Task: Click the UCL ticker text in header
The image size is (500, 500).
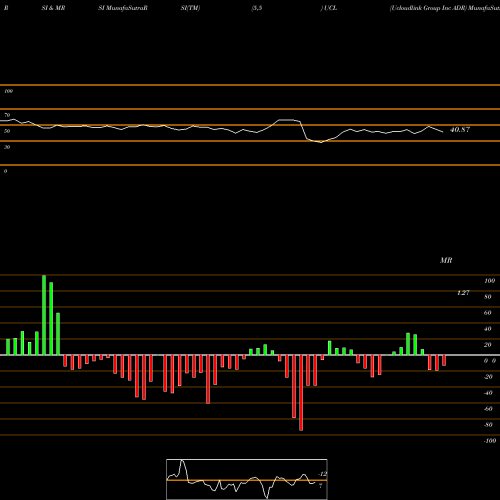Action: 330,8
